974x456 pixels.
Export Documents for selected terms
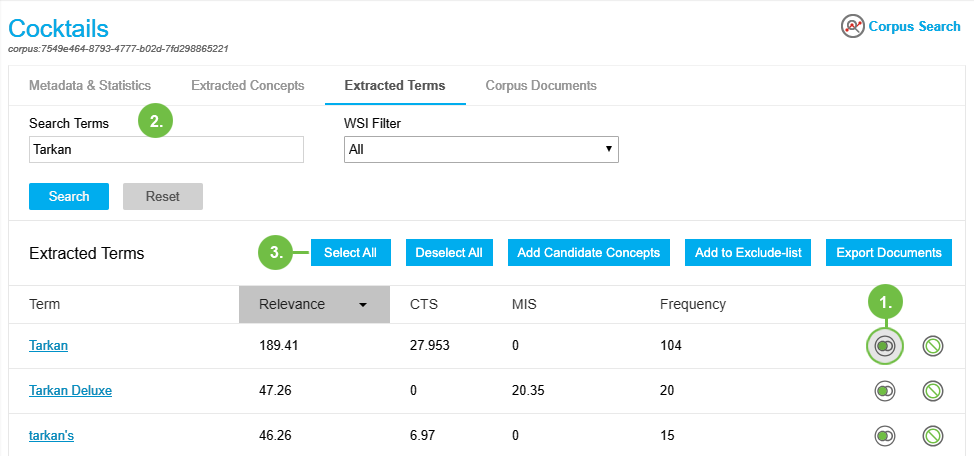click(x=888, y=253)
